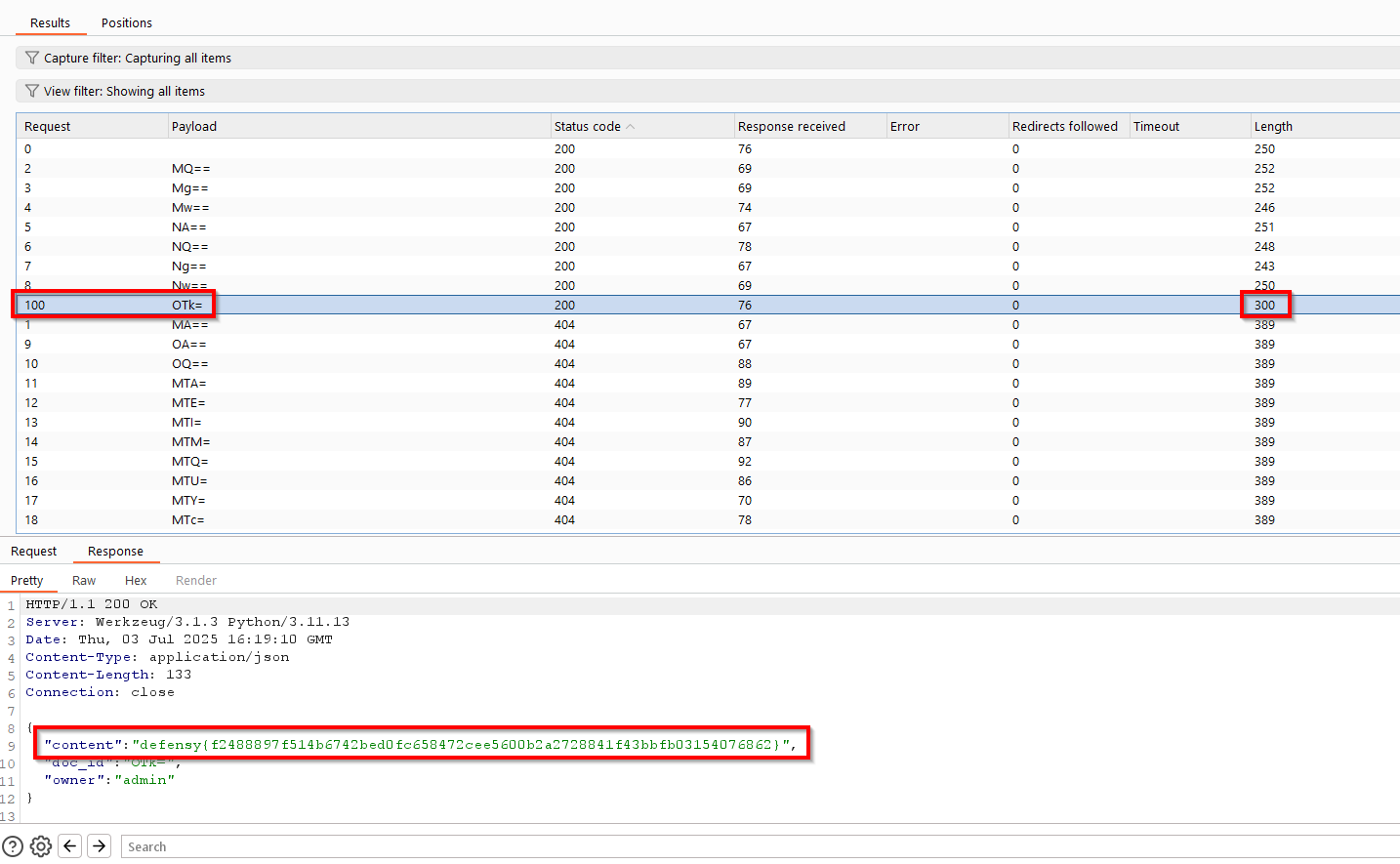Screen dimensions: 1400x864
Task: Click in the Search input field
Action: pos(760,846)
